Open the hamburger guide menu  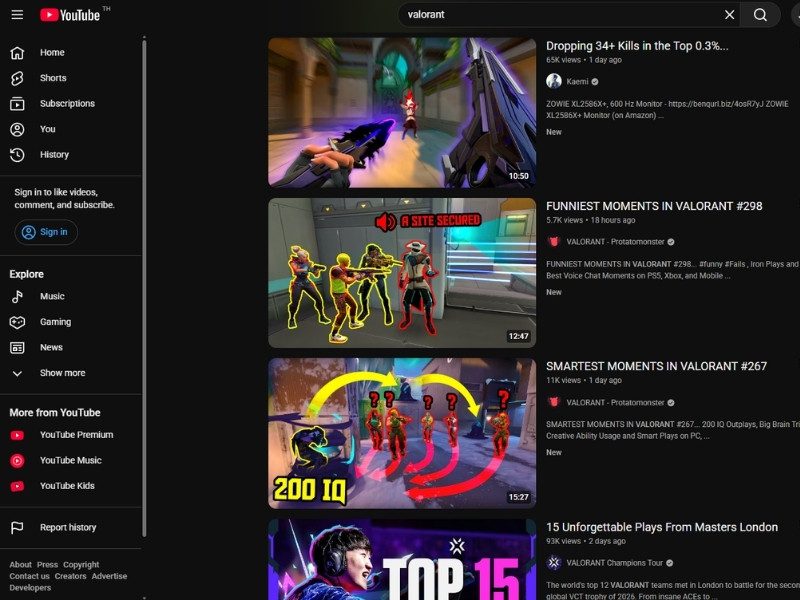coord(17,14)
